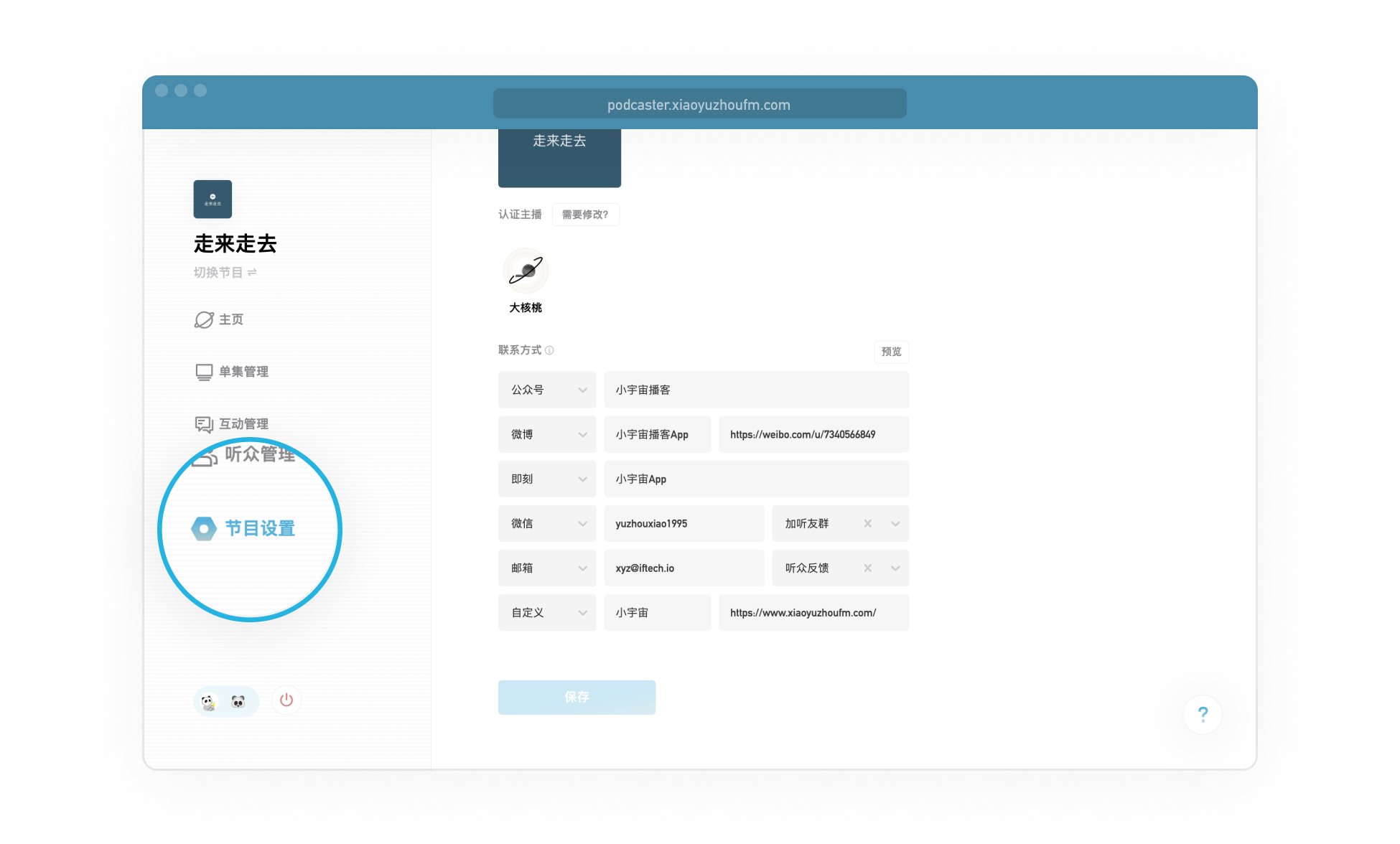
Task: Click the left panda avatar
Action: tap(209, 701)
